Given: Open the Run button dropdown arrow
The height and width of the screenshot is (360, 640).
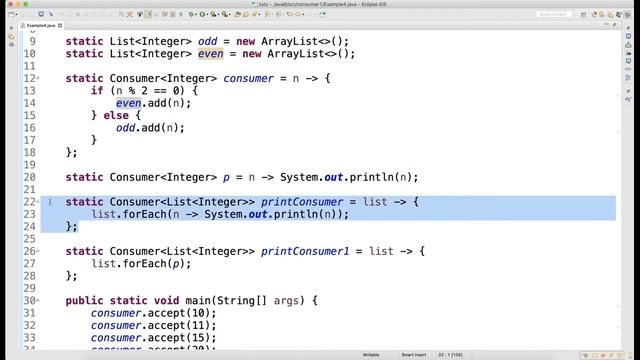Looking at the screenshot, I should 207,14.
